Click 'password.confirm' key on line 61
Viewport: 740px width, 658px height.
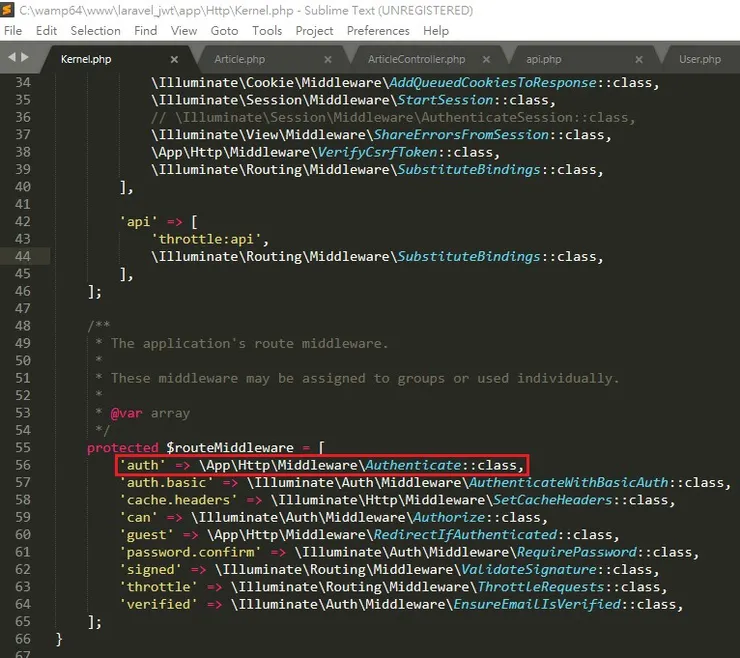(x=190, y=553)
